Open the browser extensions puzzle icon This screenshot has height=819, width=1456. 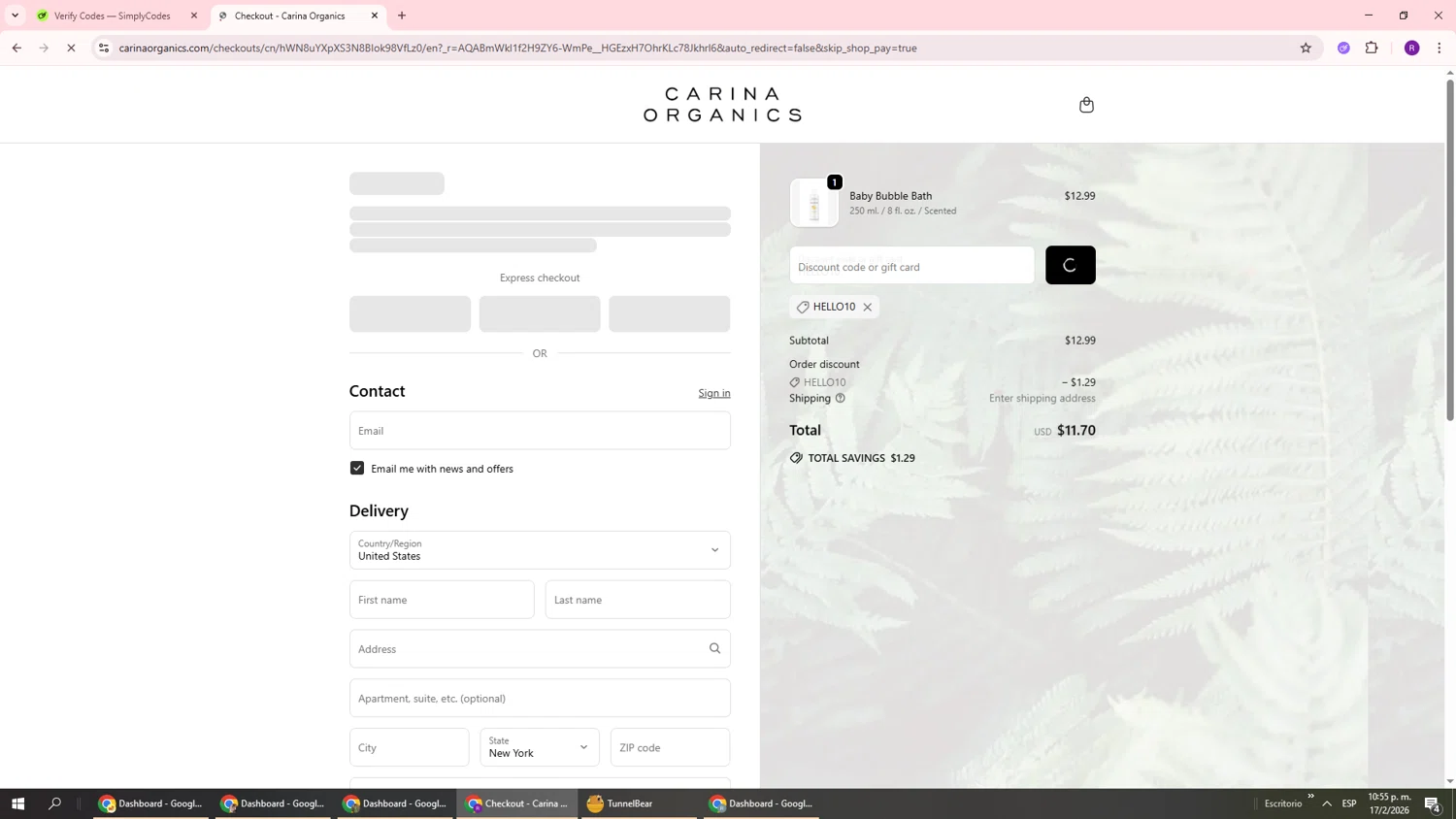tap(1372, 48)
